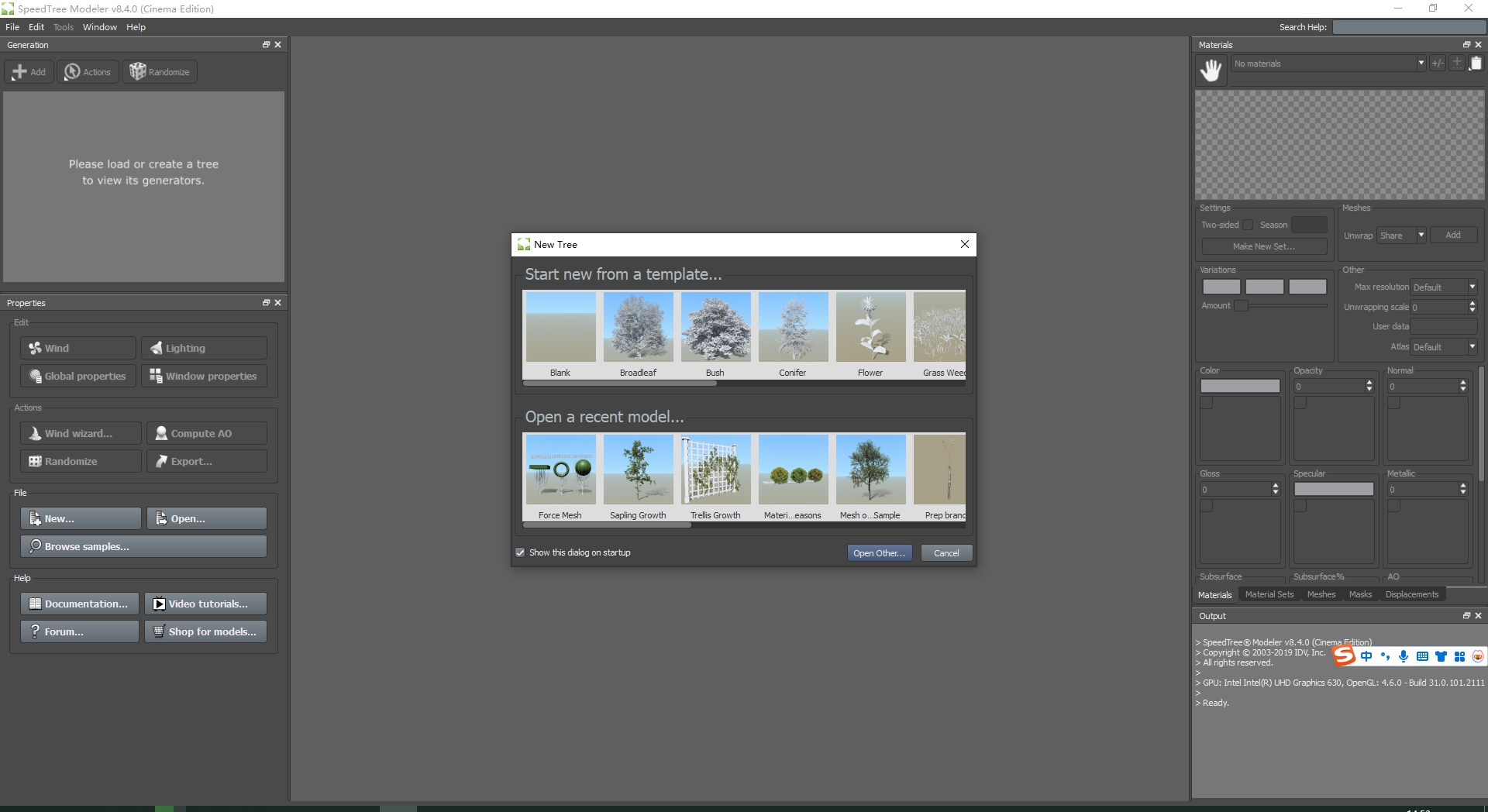
Task: Open Window properties
Action: pos(205,377)
